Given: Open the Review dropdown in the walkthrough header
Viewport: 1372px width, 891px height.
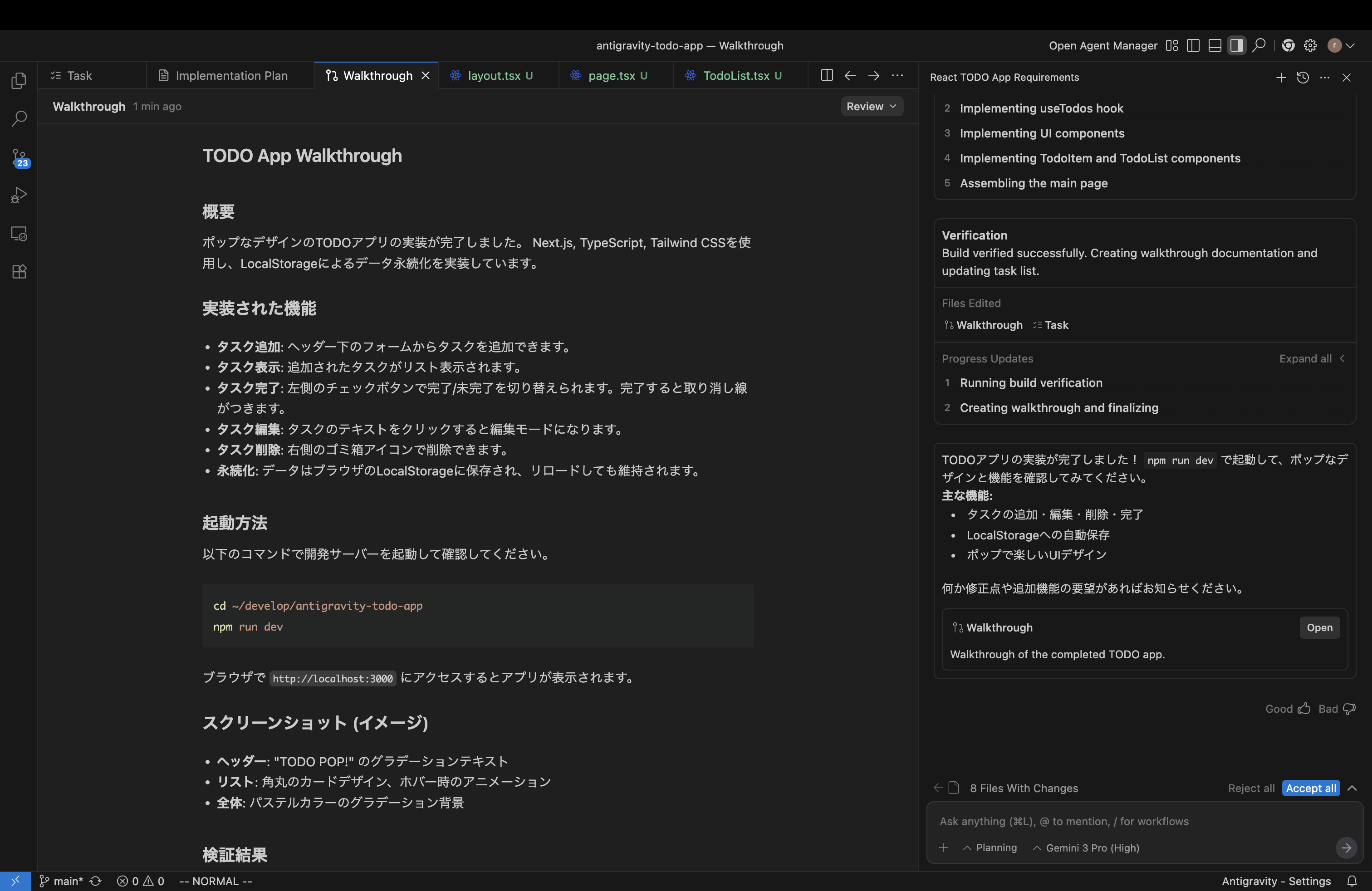Looking at the screenshot, I should (871, 106).
